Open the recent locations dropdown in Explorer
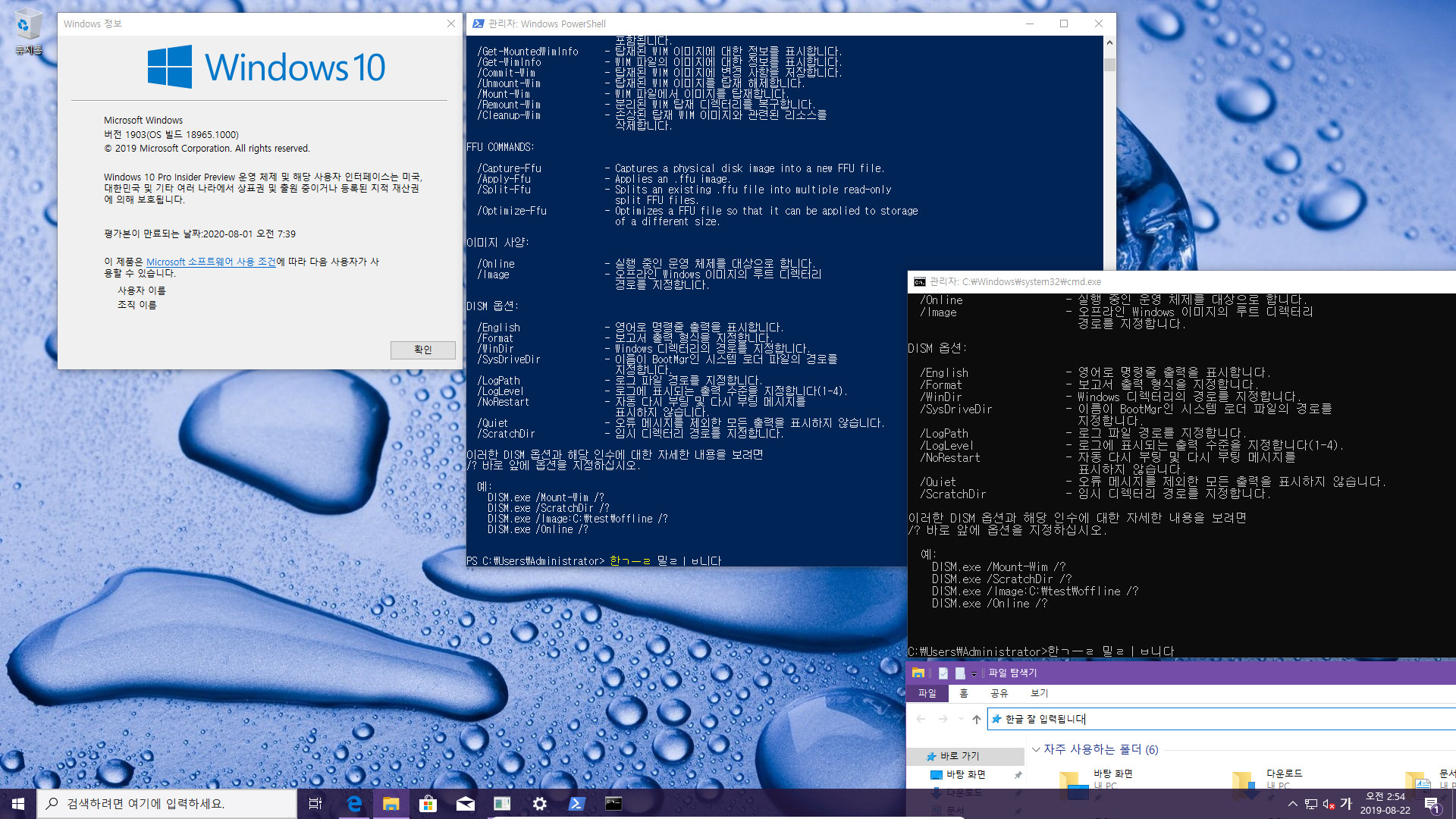Viewport: 1456px width, 819px height. pyautogui.click(x=961, y=719)
